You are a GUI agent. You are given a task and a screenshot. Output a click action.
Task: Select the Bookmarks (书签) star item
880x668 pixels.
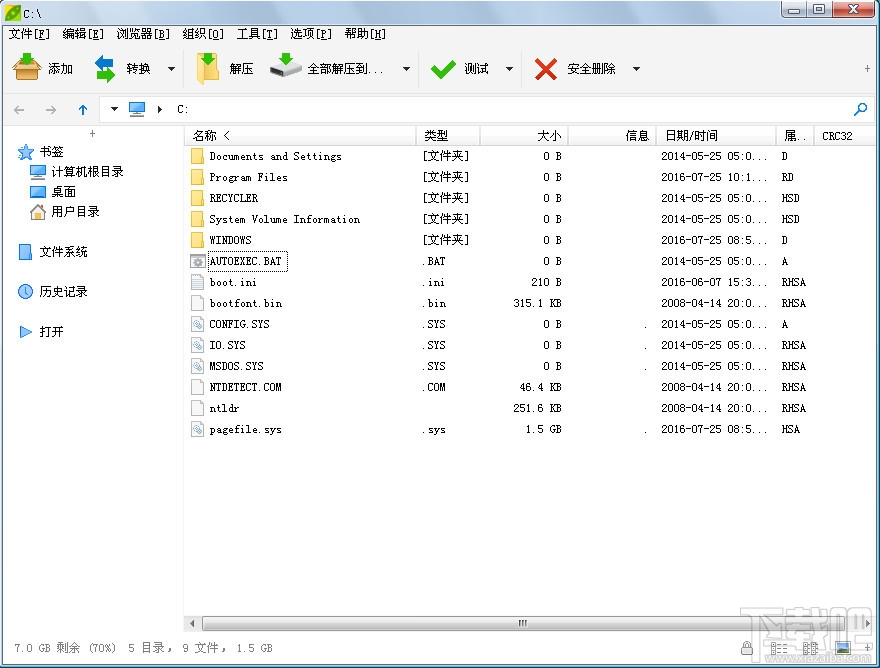tap(40, 152)
